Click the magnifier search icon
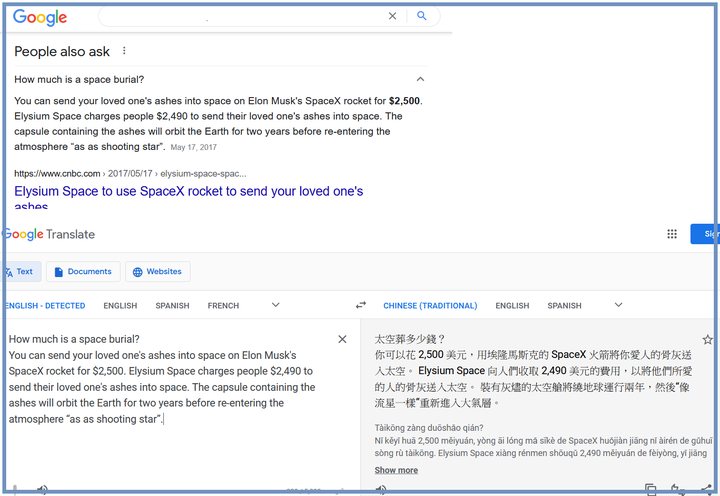 point(422,16)
